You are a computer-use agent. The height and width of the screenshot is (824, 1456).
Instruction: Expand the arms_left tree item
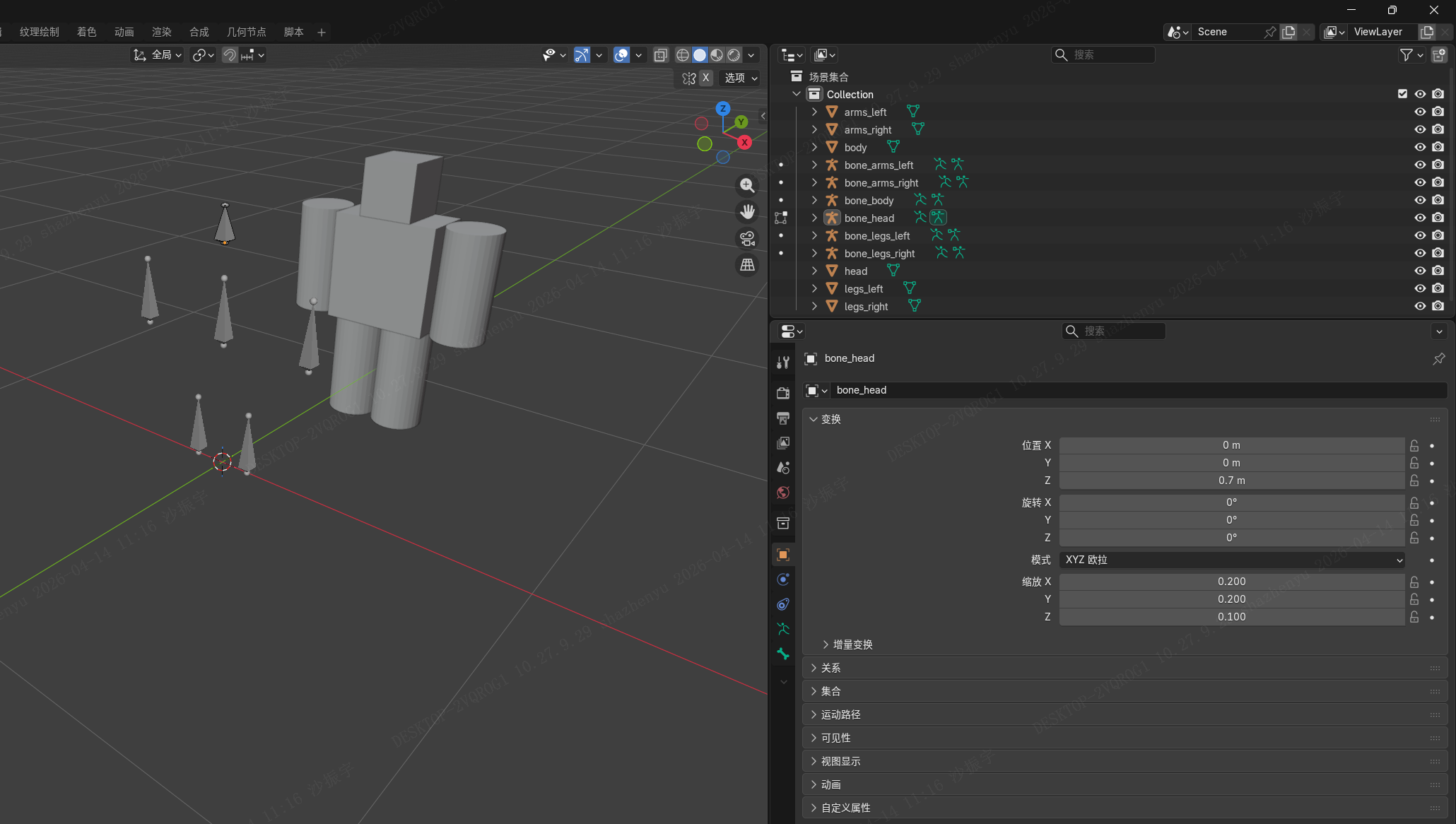pyautogui.click(x=814, y=112)
